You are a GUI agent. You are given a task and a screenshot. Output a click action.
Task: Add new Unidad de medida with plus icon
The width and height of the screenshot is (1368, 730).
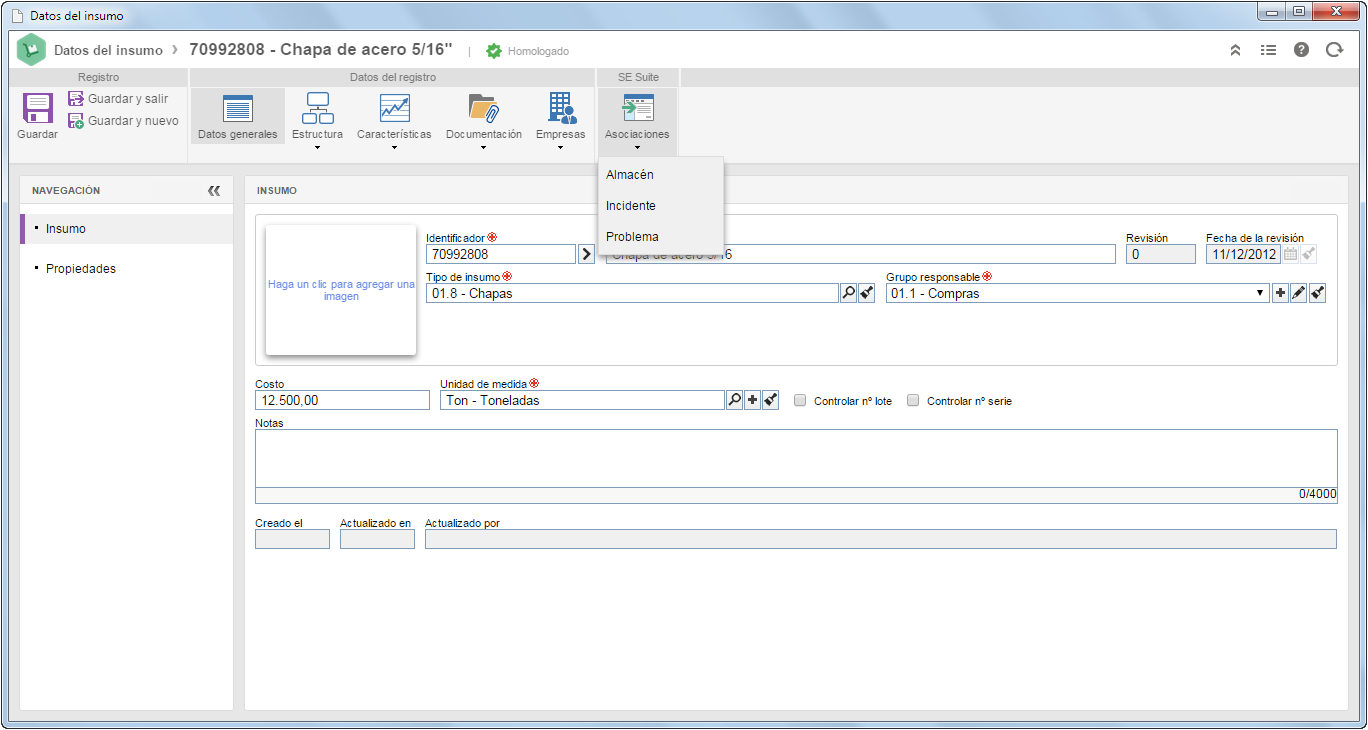click(752, 400)
